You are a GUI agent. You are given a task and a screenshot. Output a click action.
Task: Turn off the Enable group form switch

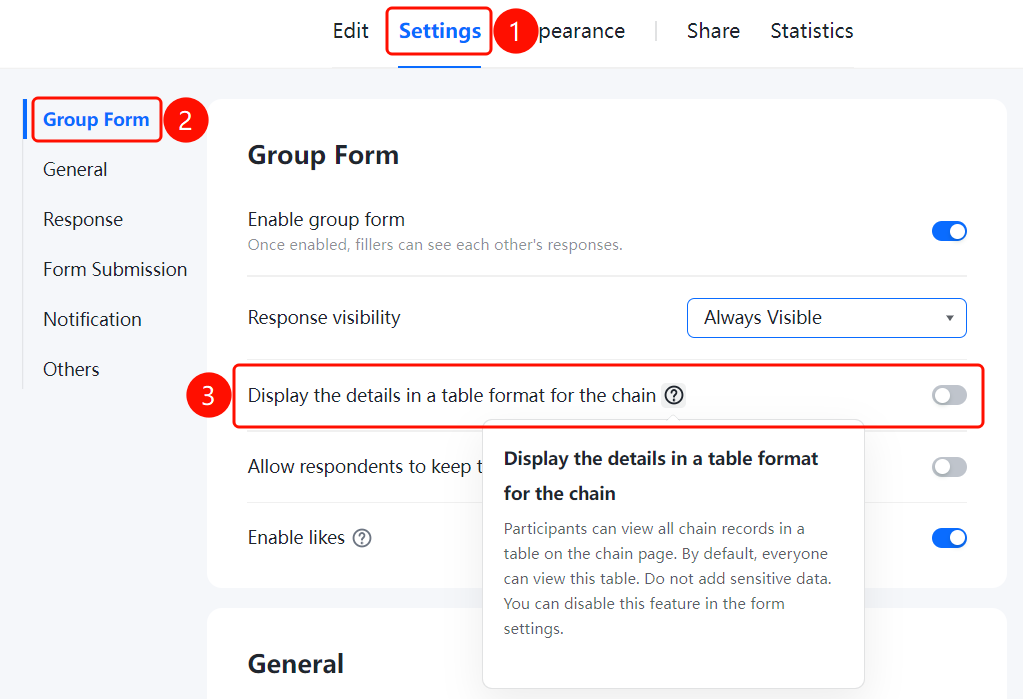click(x=949, y=231)
